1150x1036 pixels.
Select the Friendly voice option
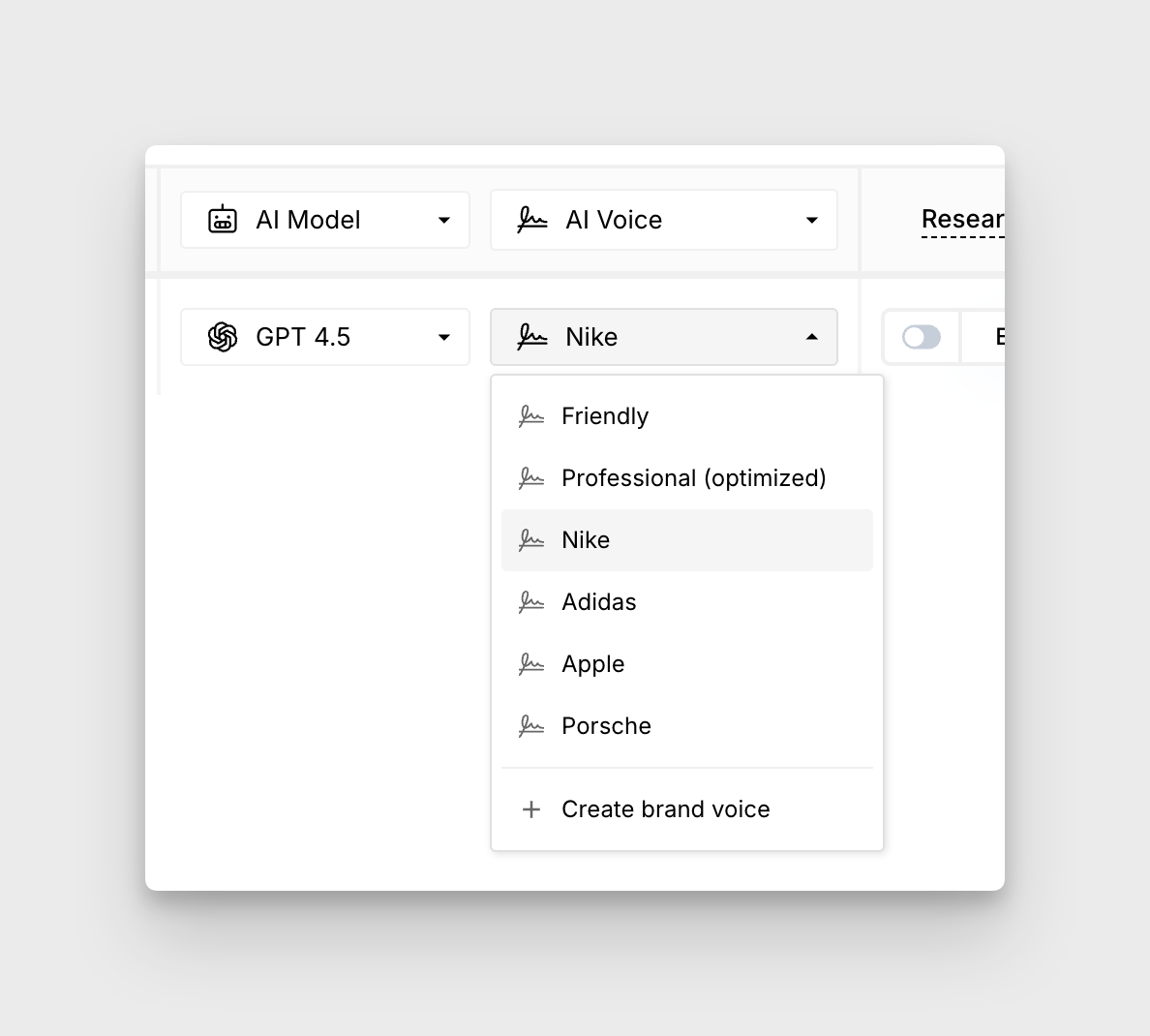tap(605, 416)
